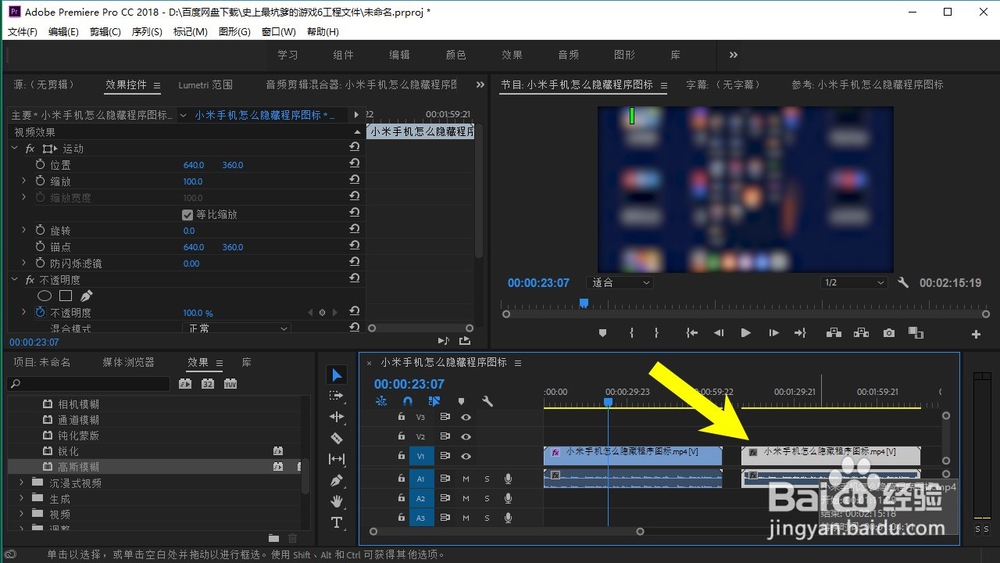The width and height of the screenshot is (1000, 563).
Task: Select the Pen tool in toolbar
Action: point(337,481)
